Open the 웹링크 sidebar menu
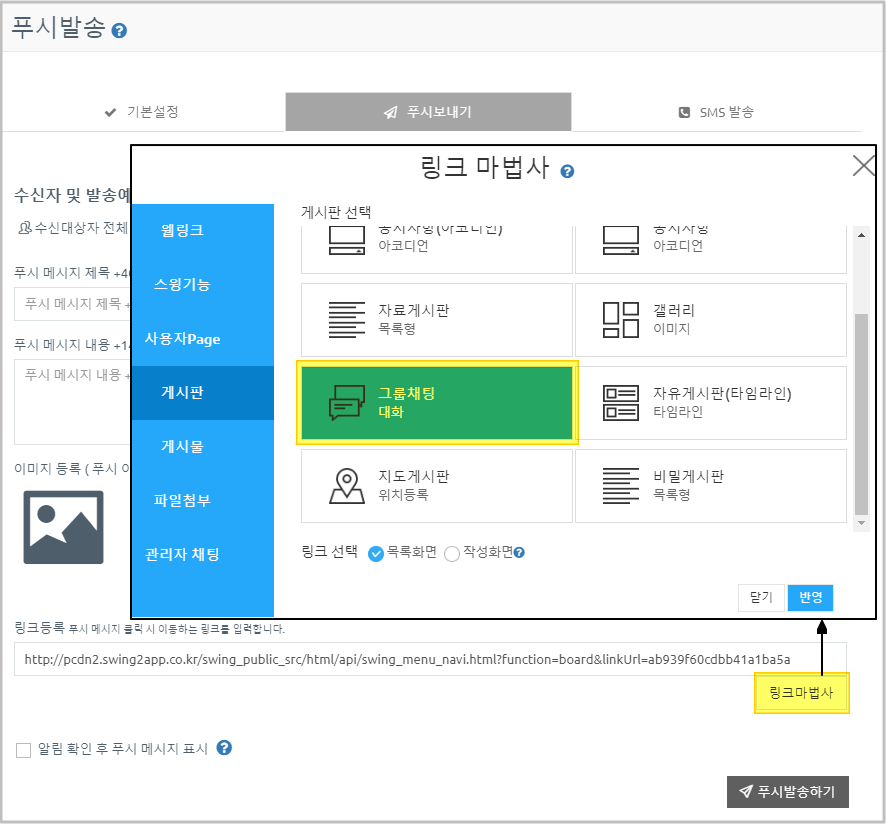The height and width of the screenshot is (824, 886). click(182, 231)
